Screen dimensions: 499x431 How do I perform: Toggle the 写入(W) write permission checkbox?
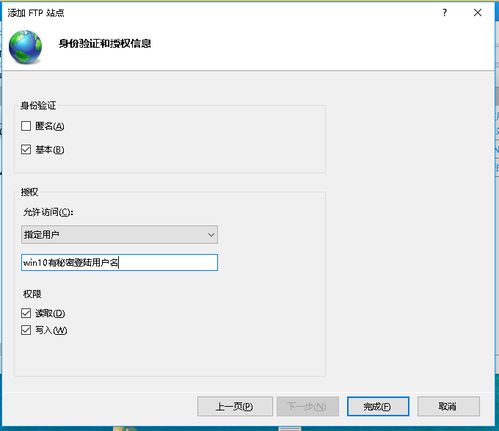pos(26,330)
